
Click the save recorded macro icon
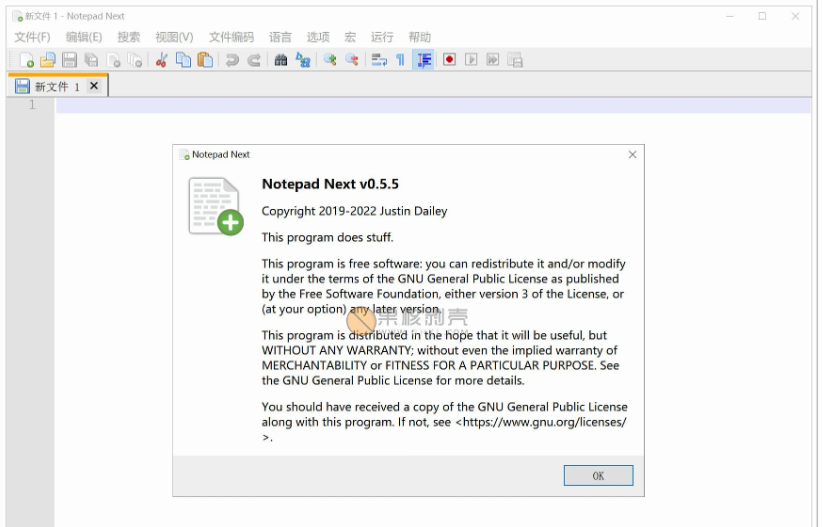point(515,60)
